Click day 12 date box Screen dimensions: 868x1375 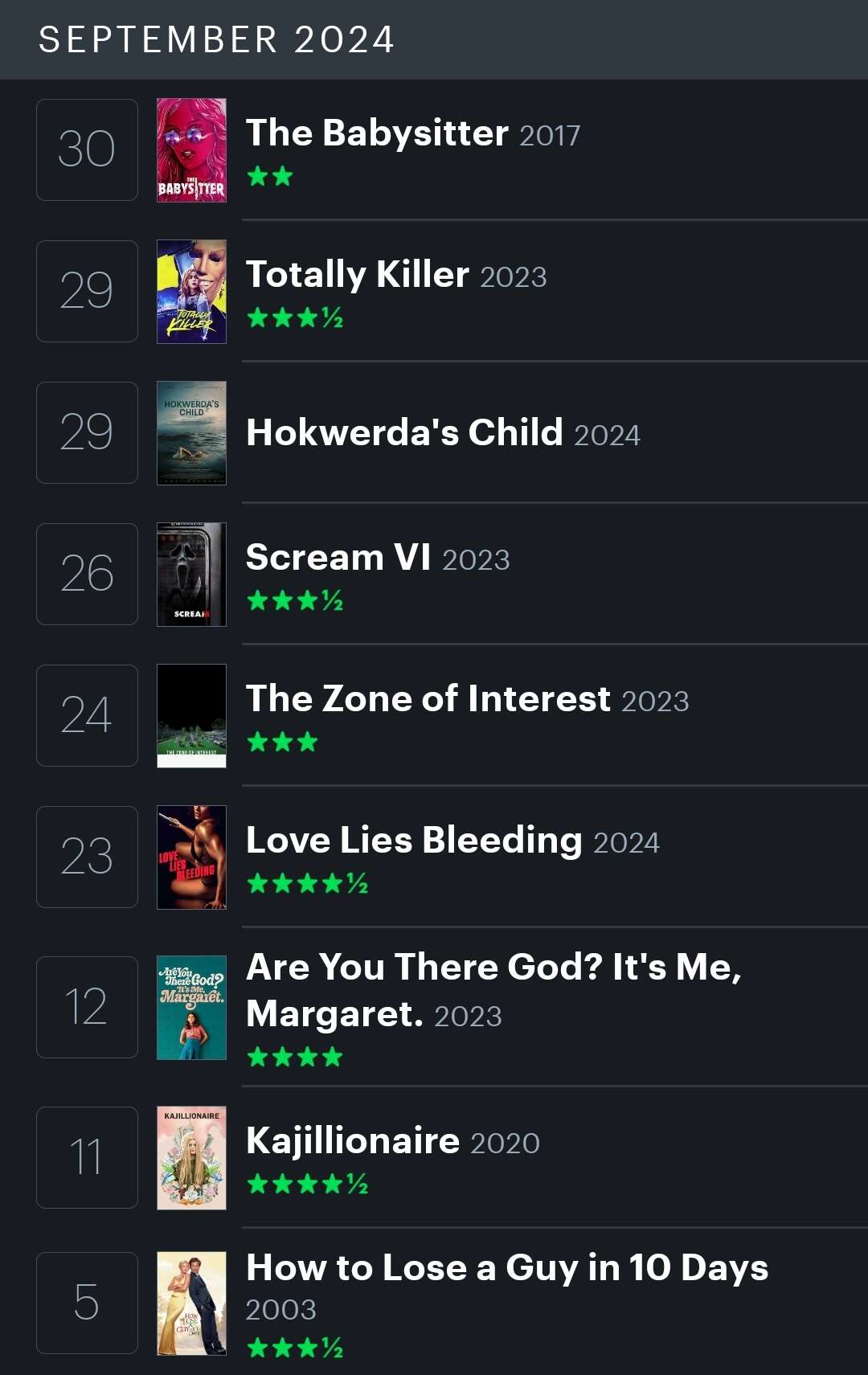pos(87,1007)
